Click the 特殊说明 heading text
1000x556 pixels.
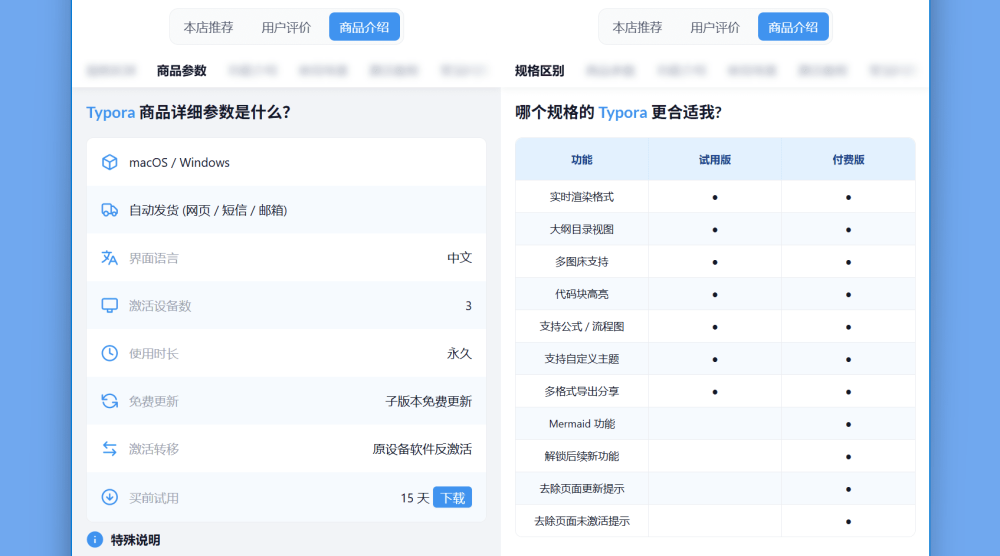135,540
